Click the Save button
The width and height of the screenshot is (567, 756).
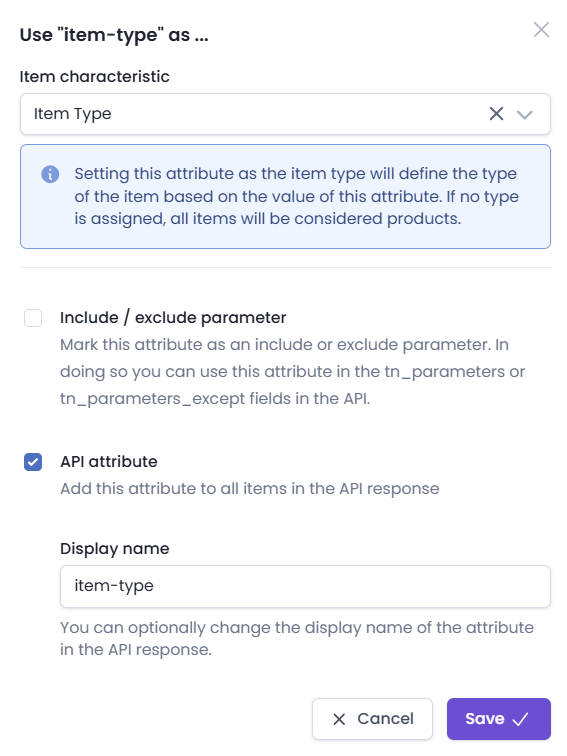pos(499,719)
